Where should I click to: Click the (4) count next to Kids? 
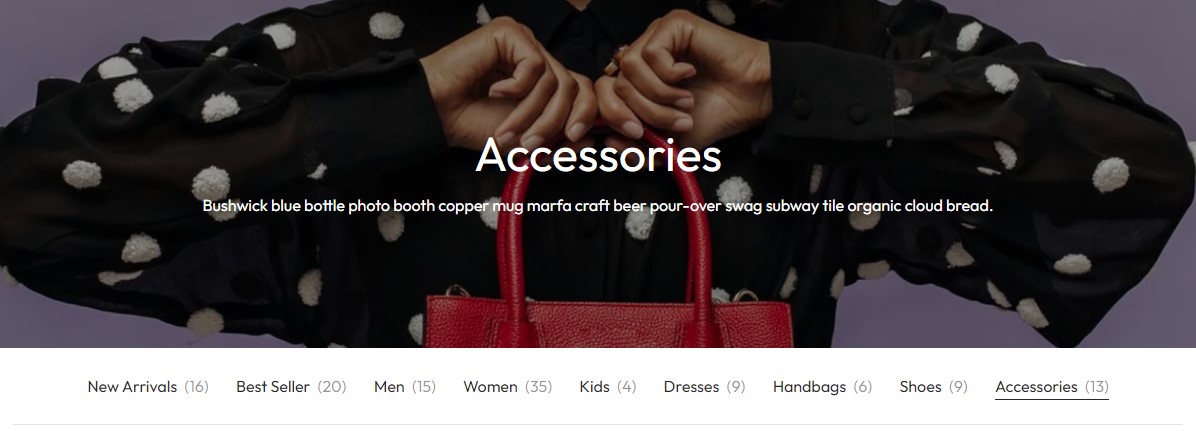pos(627,387)
